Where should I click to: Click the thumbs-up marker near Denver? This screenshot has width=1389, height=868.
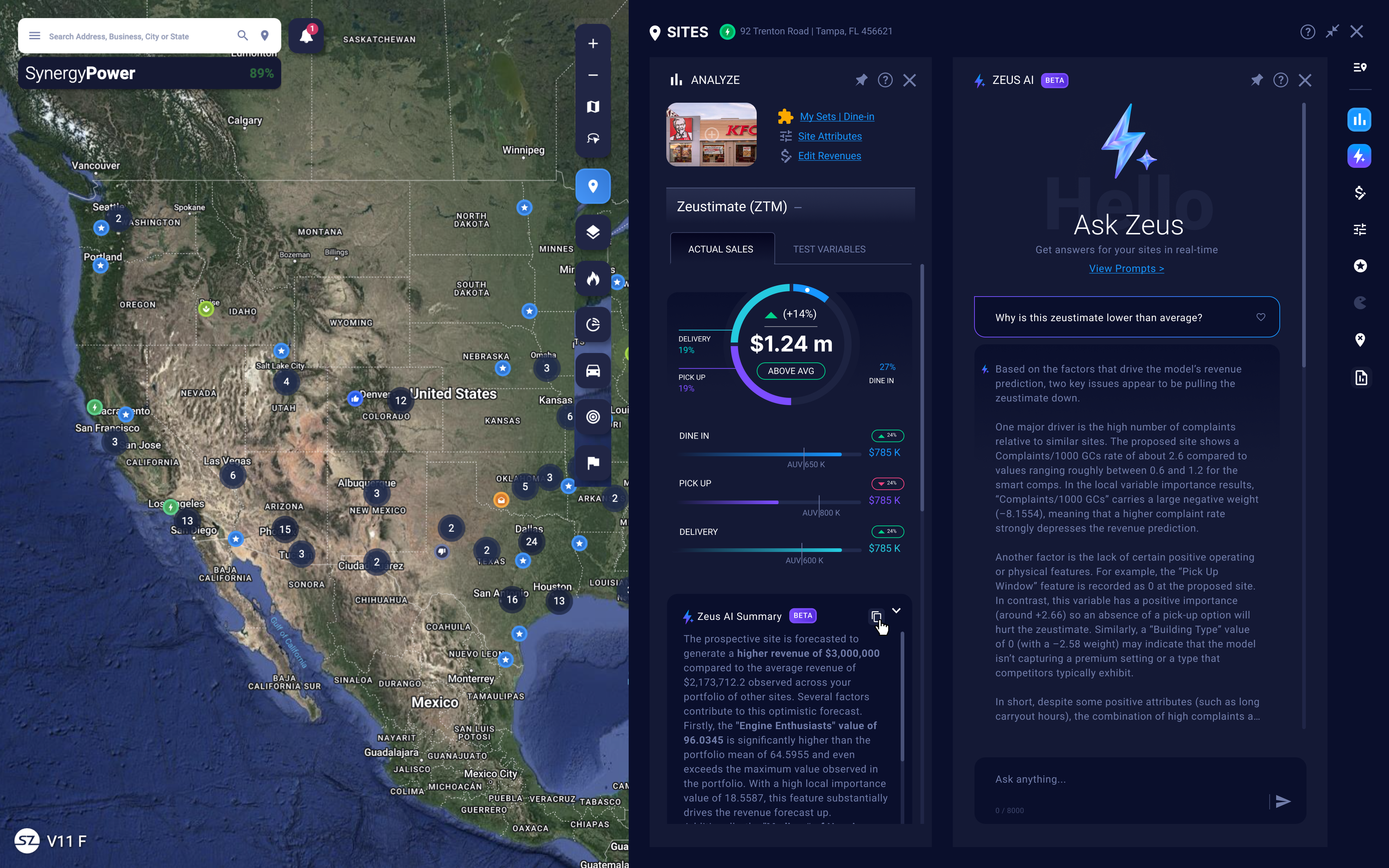coord(355,399)
